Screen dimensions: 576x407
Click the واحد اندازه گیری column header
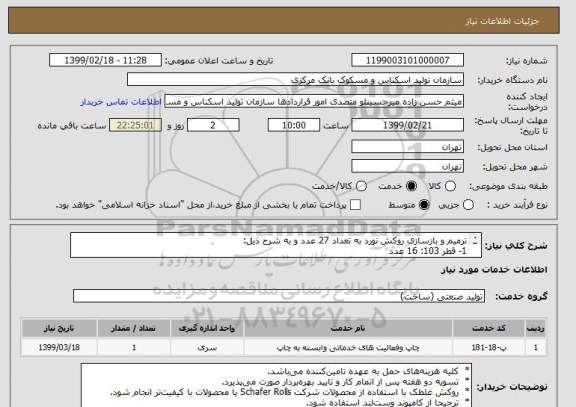coord(207,328)
